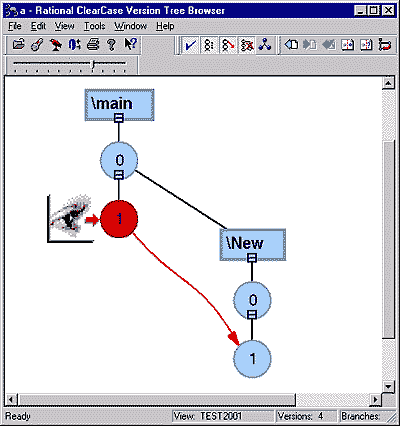Click vertical scrollbar up arrow
Screen dimensions: 400x426
coord(388,83)
